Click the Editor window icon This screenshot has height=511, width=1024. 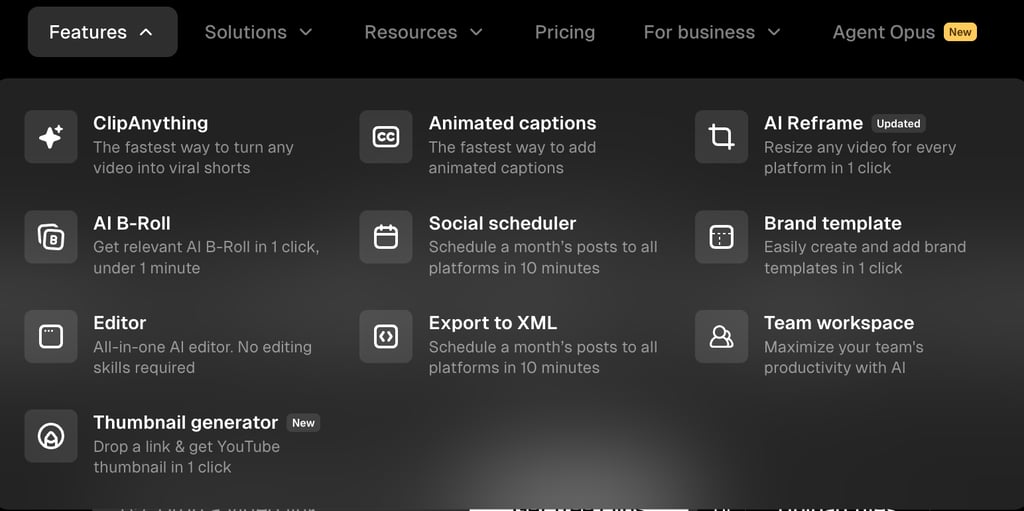pyautogui.click(x=51, y=336)
